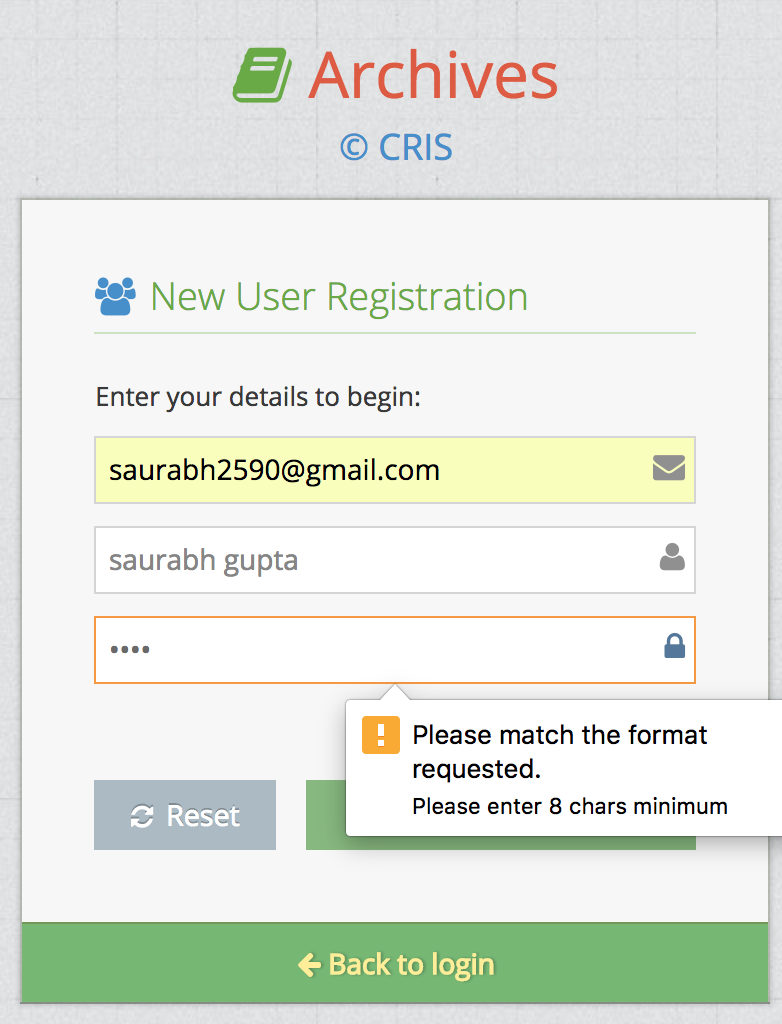This screenshot has width=782, height=1024.
Task: Click the "Please match the format requested" tooltip
Action: coord(559,752)
